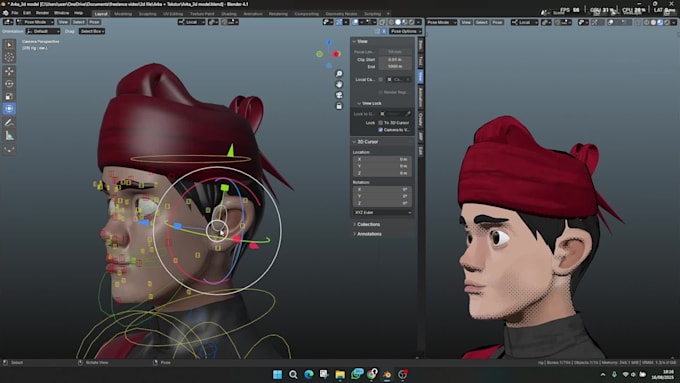Open the Pose Options dropdown
Image resolution: width=680 pixels, height=383 pixels.
pos(405,31)
